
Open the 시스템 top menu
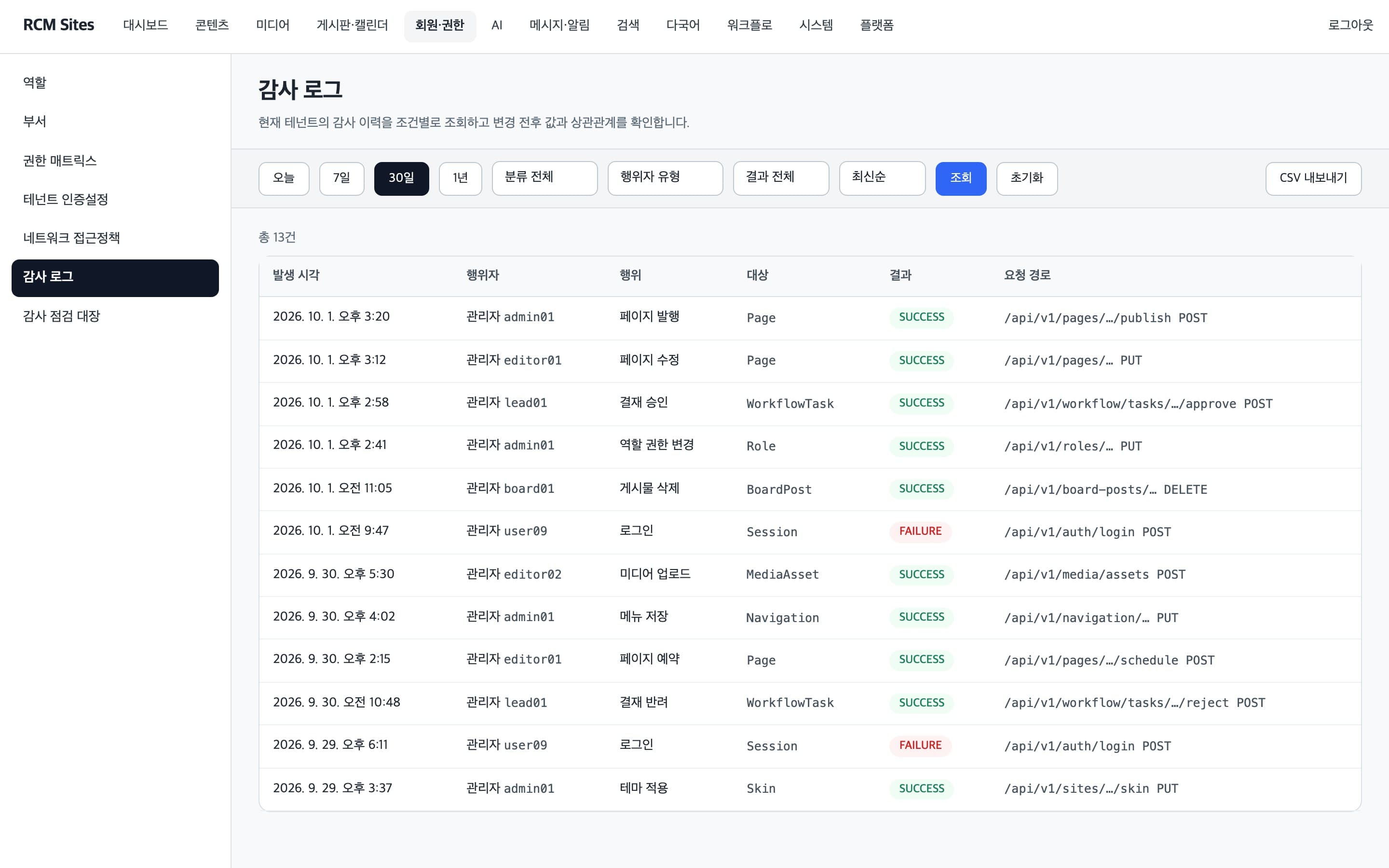point(816,25)
